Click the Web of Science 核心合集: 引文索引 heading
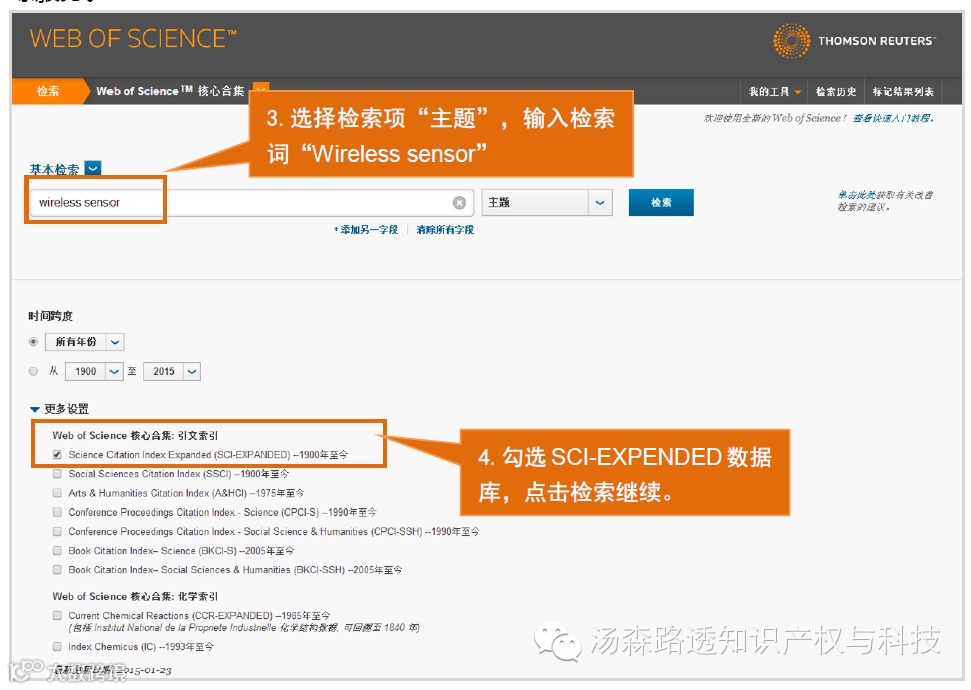Image resolution: width=971 pixels, height=690 pixels. [135, 435]
